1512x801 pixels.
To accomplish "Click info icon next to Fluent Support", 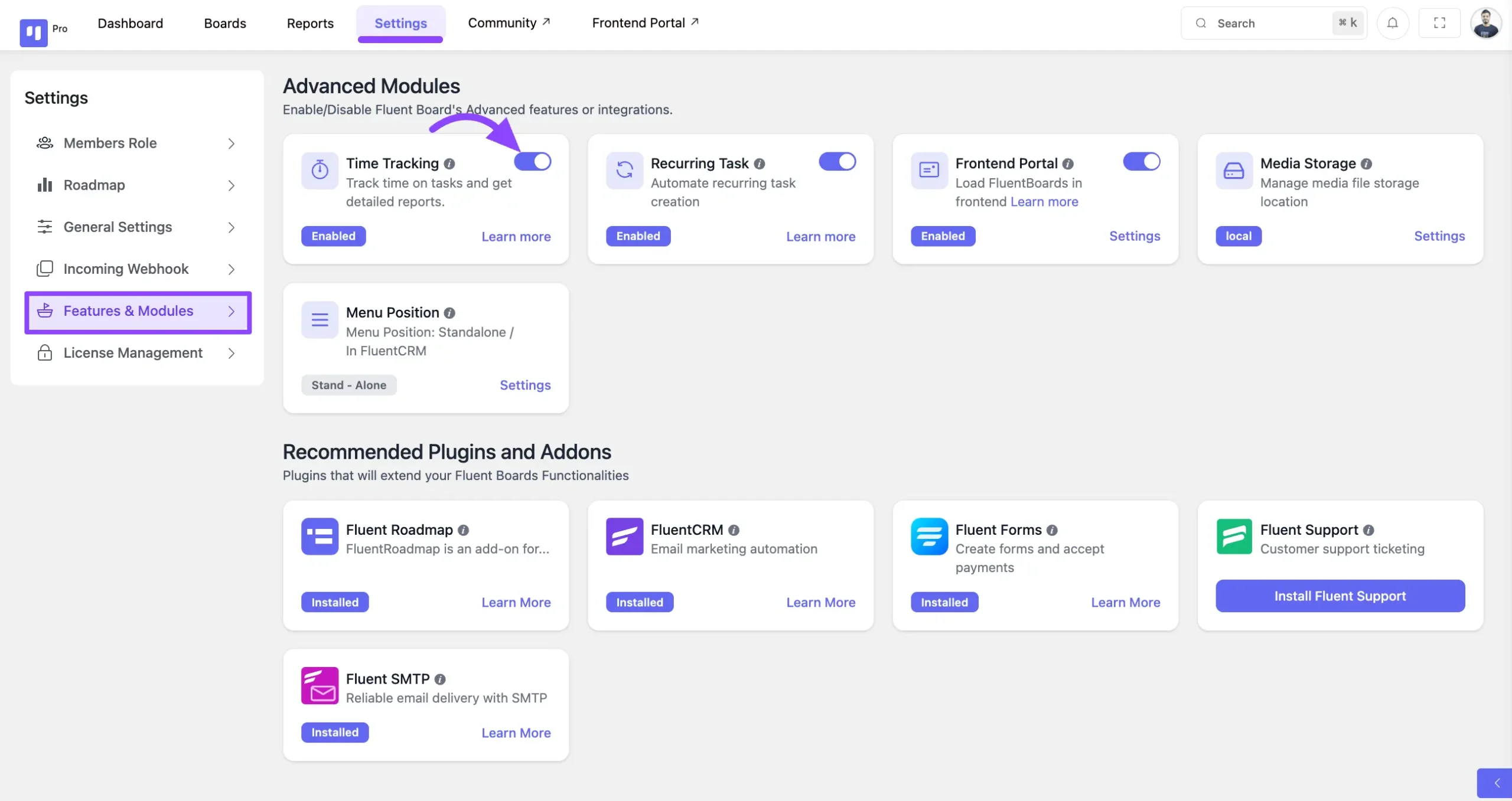I will pos(1368,530).
